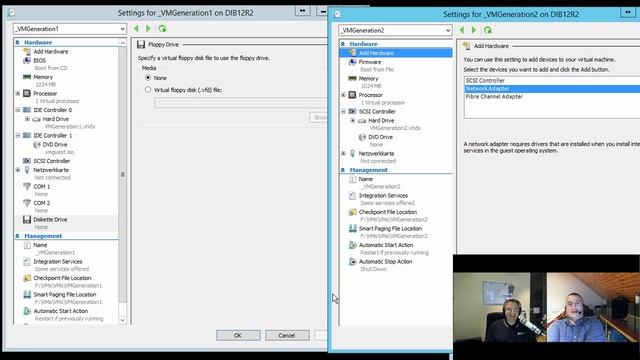Select Automatic Start Action in VMGeneration1

point(60,311)
